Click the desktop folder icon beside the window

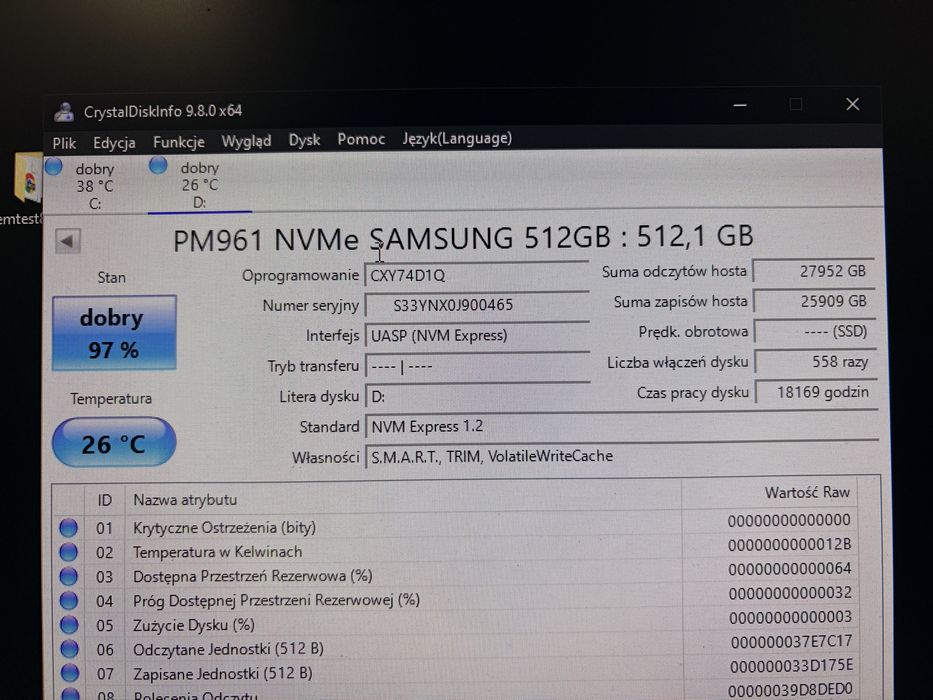pos(29,177)
